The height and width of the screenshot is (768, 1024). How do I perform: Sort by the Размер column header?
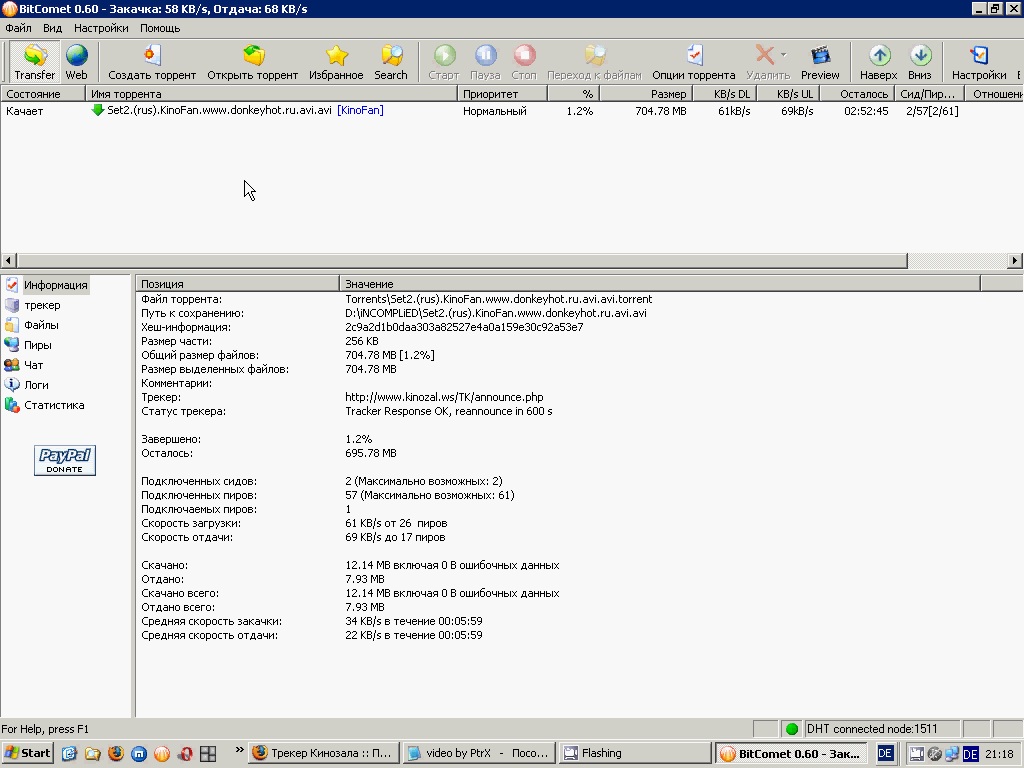(x=645, y=94)
